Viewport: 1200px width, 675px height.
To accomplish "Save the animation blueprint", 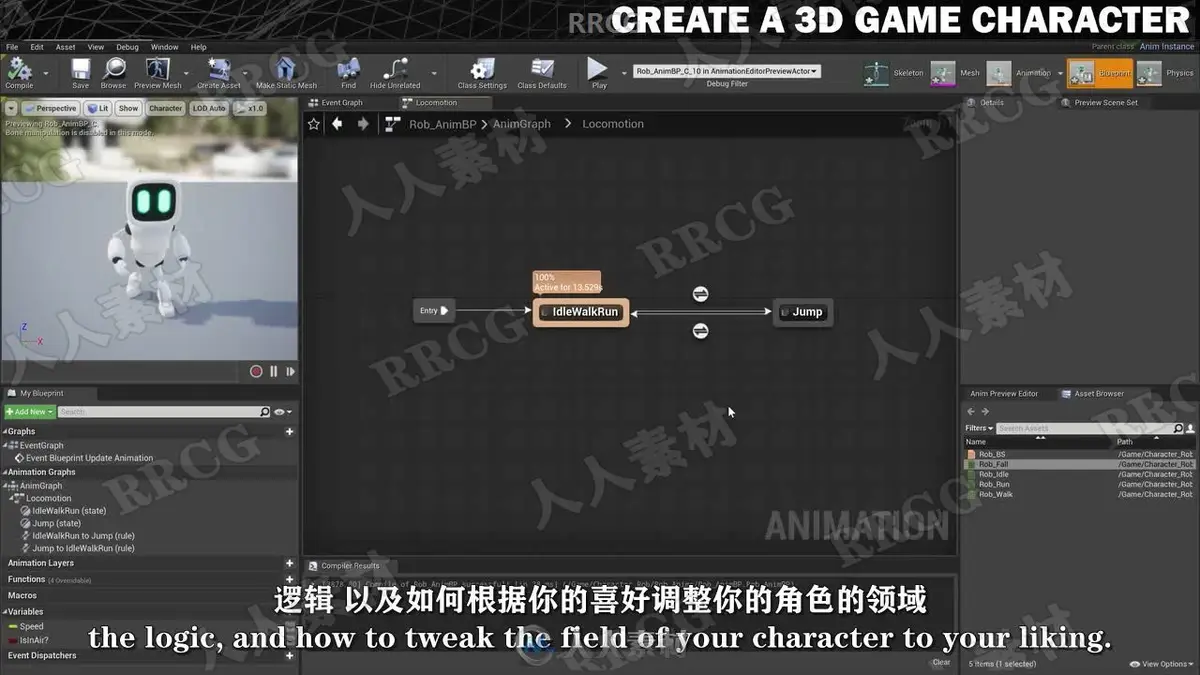I will 80,69.
